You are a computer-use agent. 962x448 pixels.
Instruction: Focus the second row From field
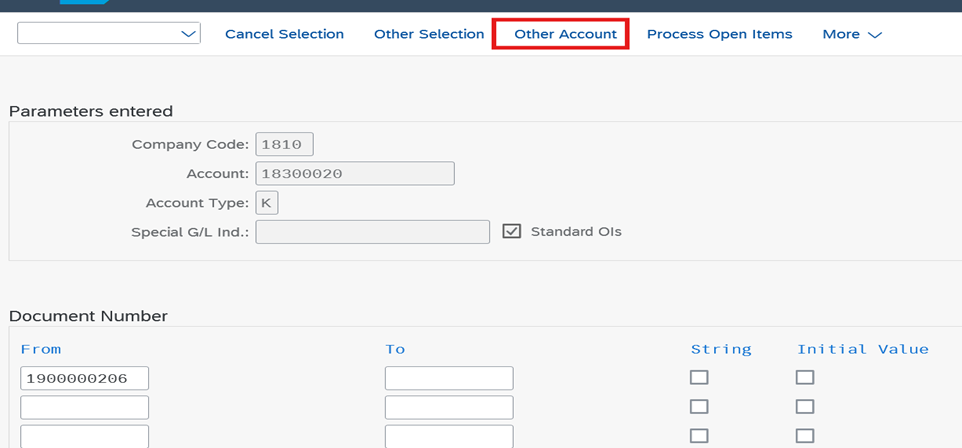(x=85, y=407)
